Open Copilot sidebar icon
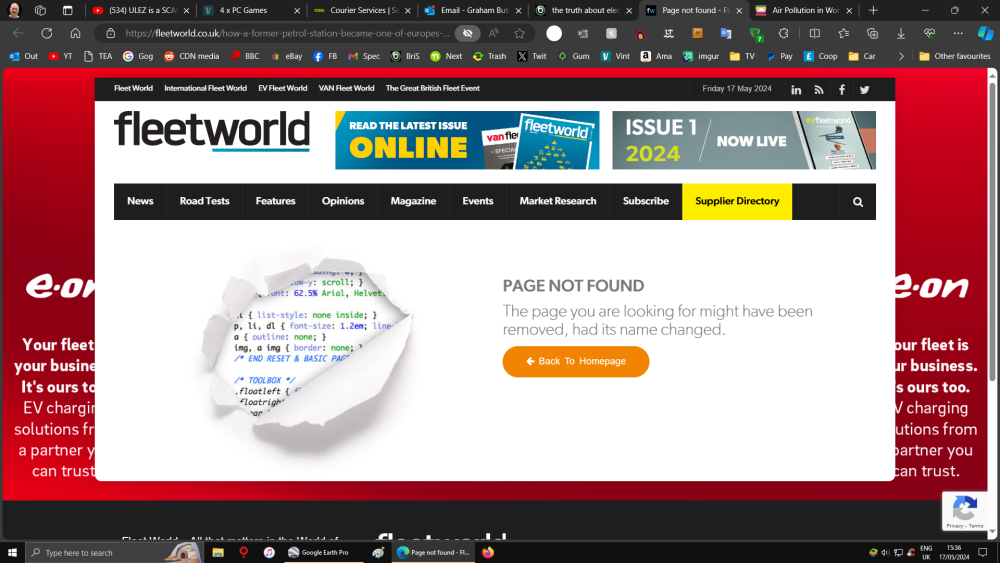 [x=985, y=33]
